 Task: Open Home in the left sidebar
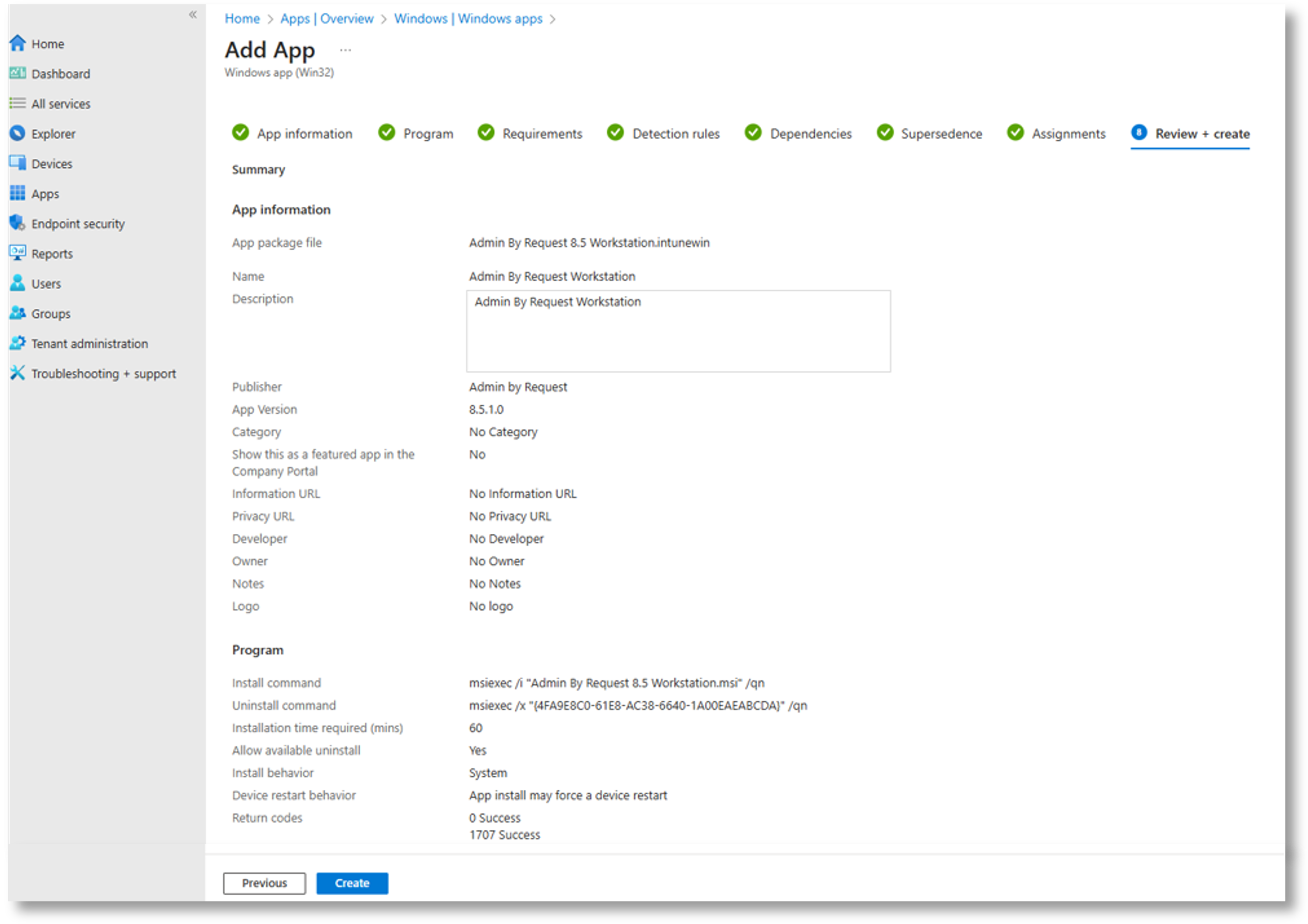point(47,44)
